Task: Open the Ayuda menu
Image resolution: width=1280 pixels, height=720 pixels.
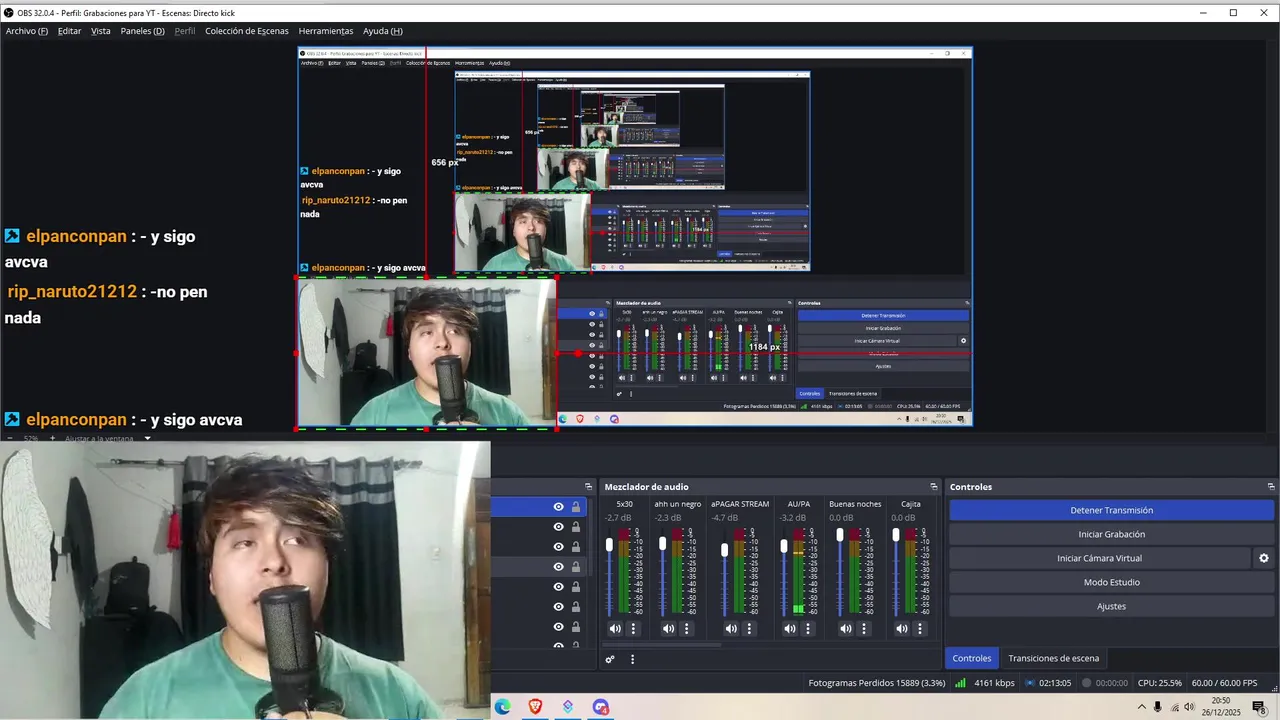Action: click(383, 31)
